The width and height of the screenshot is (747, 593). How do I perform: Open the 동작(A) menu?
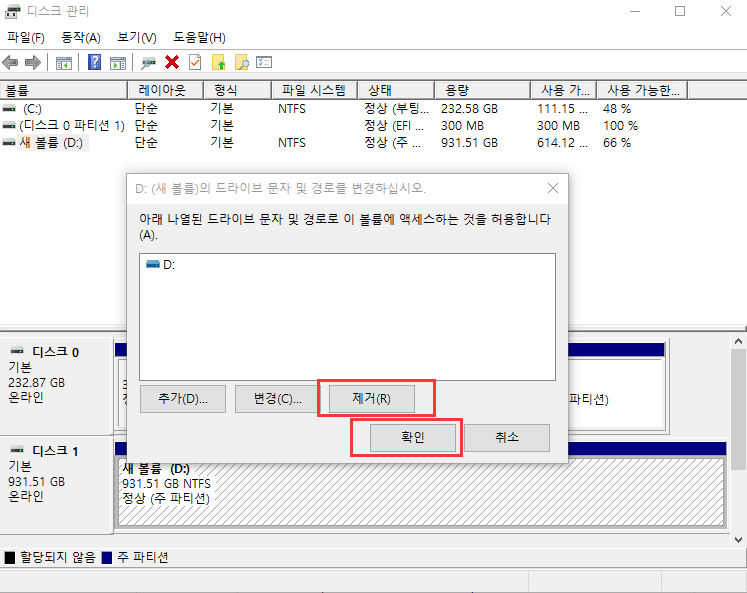pyautogui.click(x=81, y=38)
